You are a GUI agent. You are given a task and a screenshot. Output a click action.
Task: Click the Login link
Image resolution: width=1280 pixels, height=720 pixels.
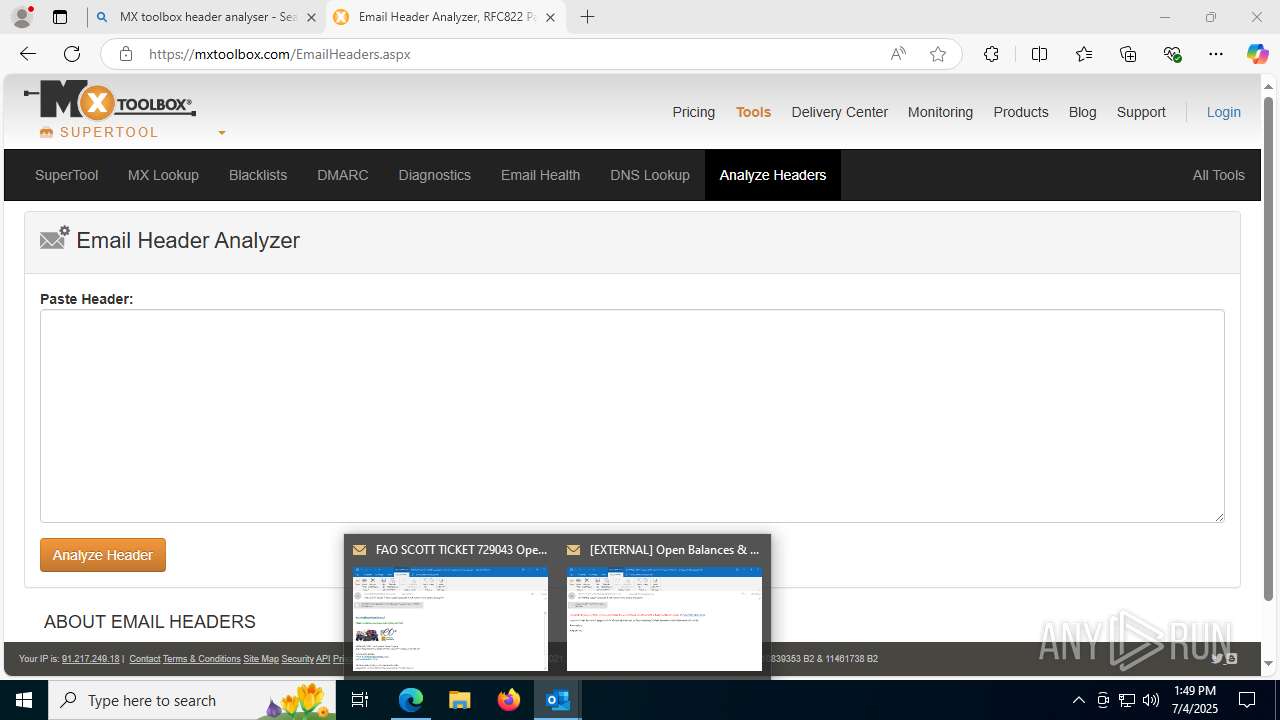click(x=1223, y=112)
